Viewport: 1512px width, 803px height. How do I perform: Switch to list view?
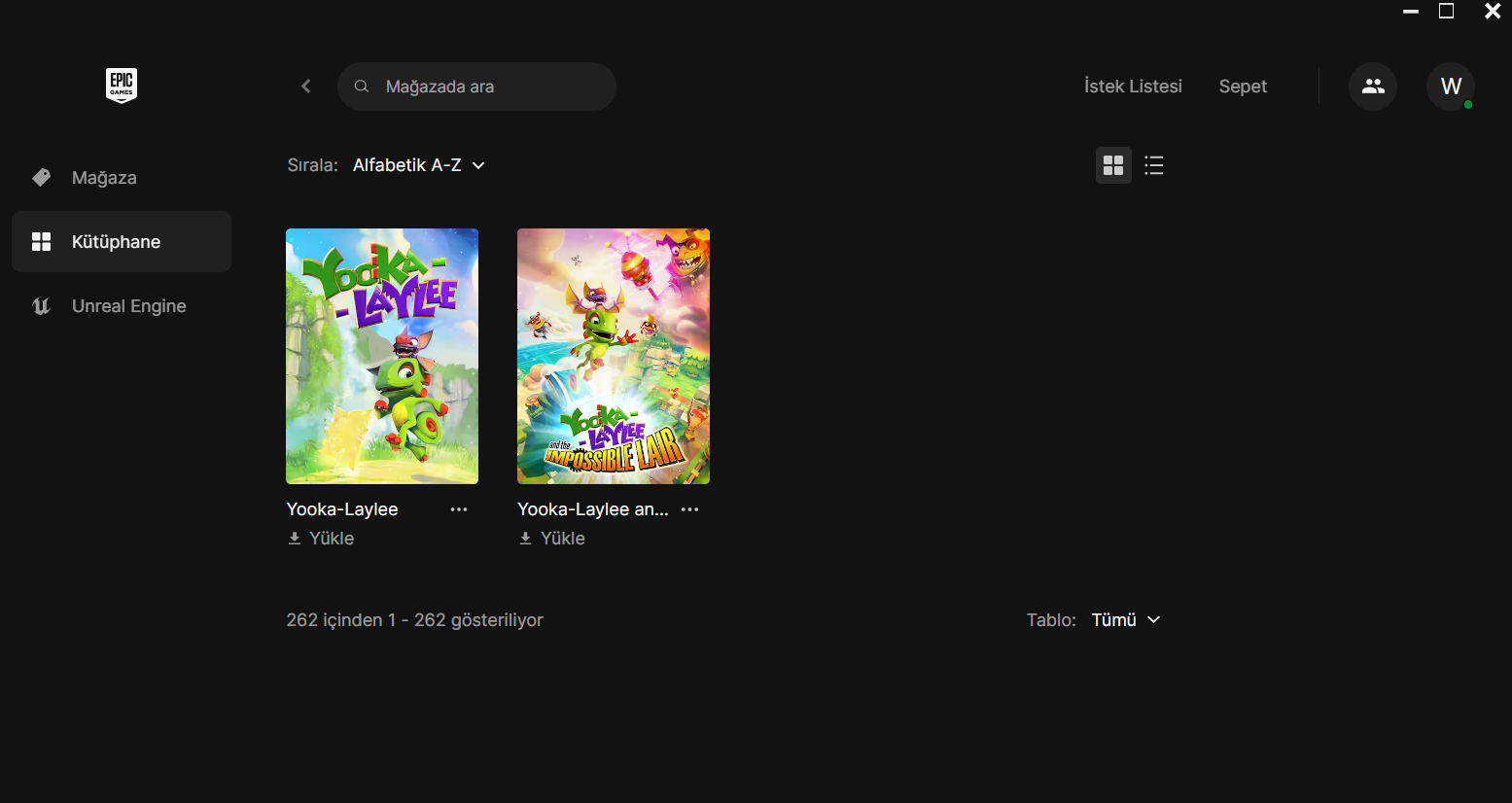tap(1154, 165)
